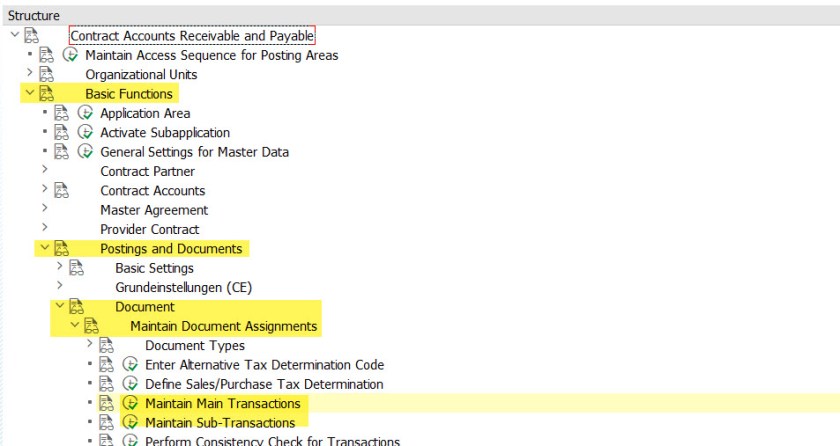This screenshot has width=840, height=446.
Task: Expand the Organizational Units node
Action: pos(29,72)
